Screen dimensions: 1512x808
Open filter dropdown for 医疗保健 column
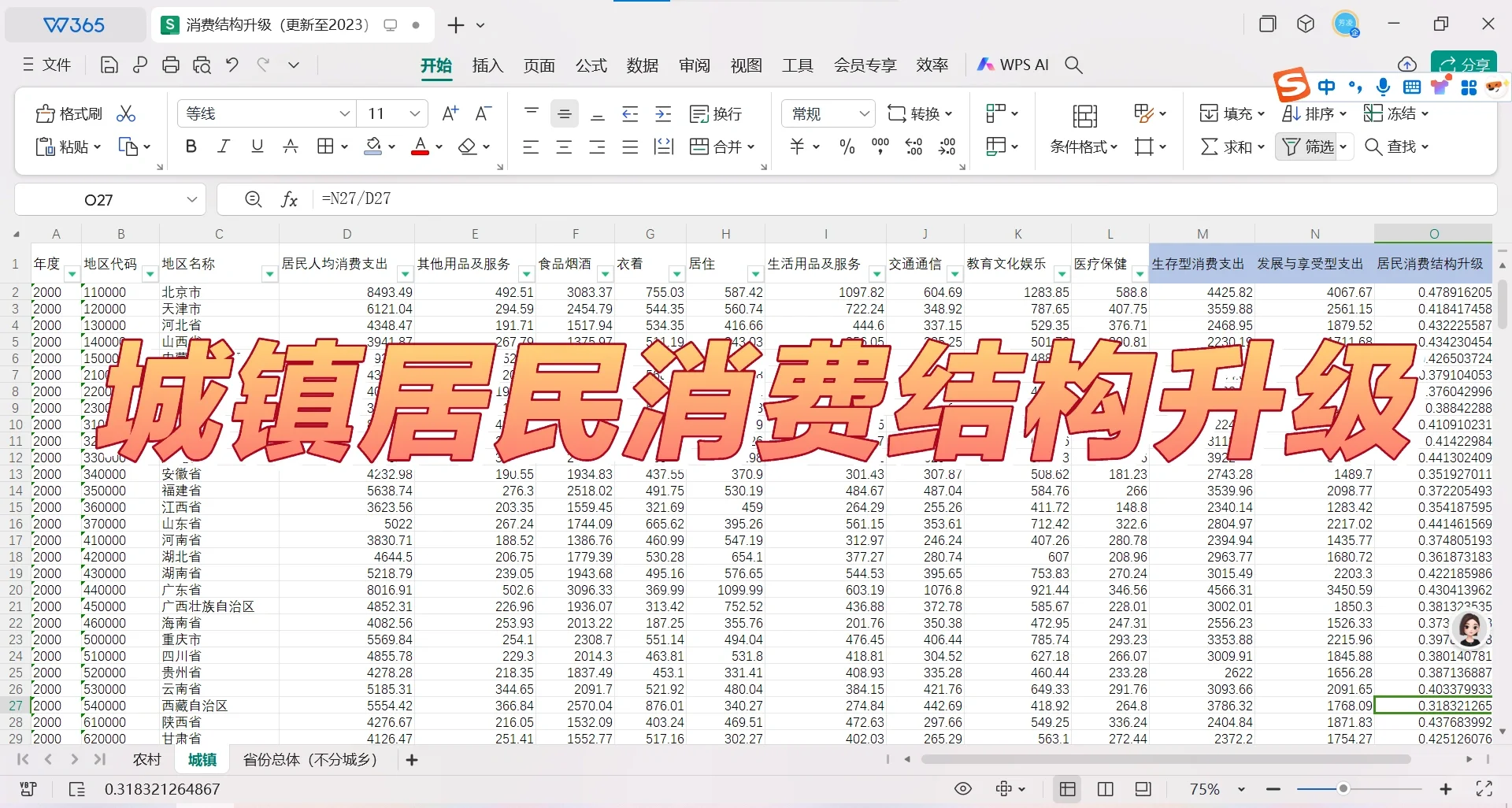tap(1140, 274)
